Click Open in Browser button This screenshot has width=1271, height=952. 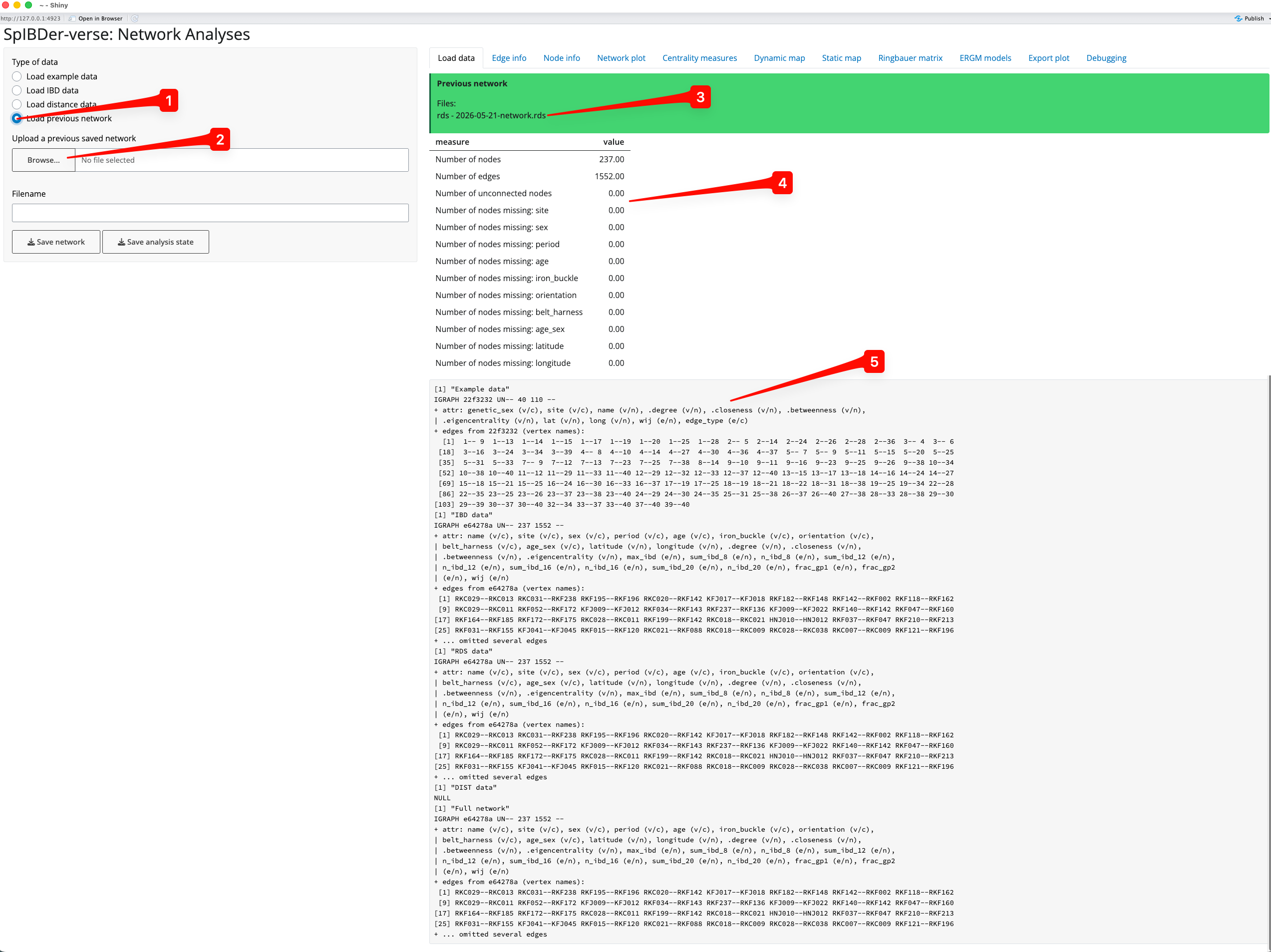click(95, 18)
